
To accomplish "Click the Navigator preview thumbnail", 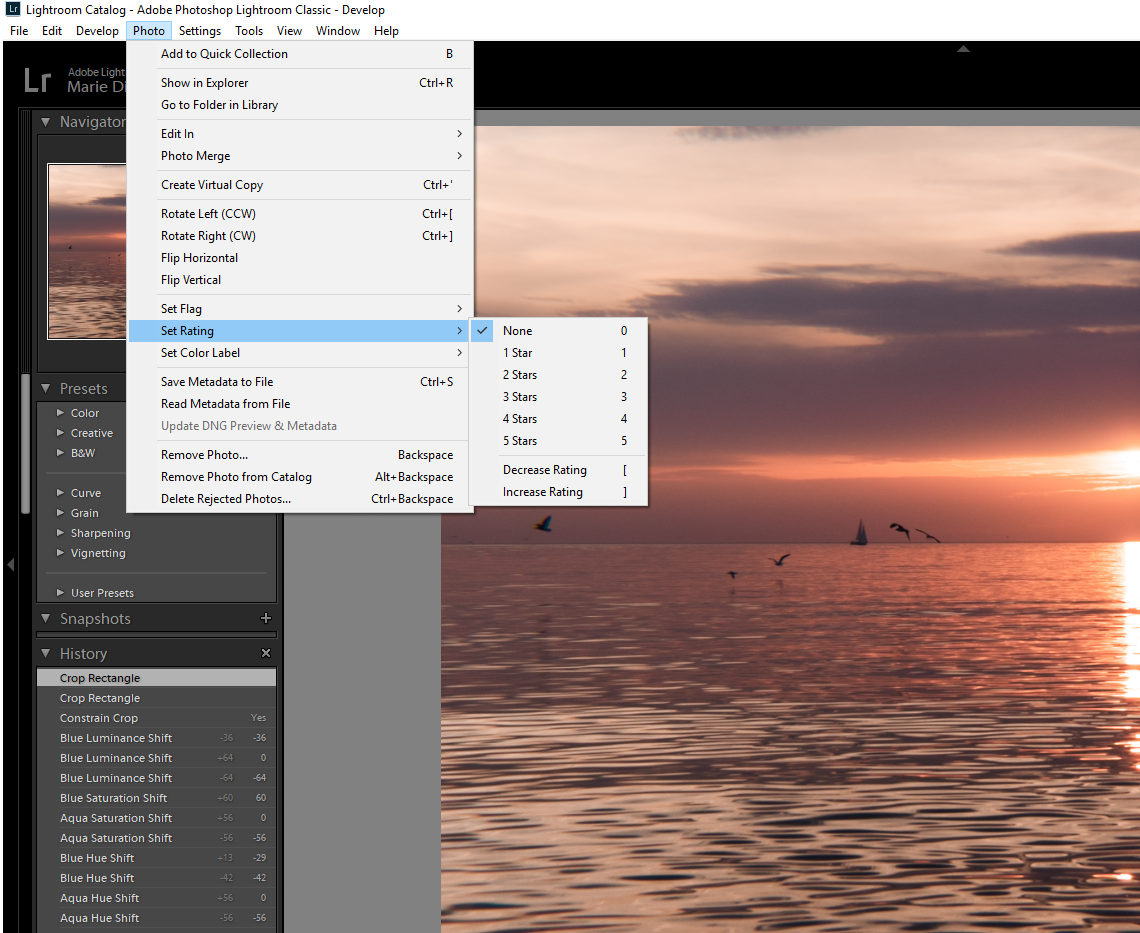I will 88,250.
